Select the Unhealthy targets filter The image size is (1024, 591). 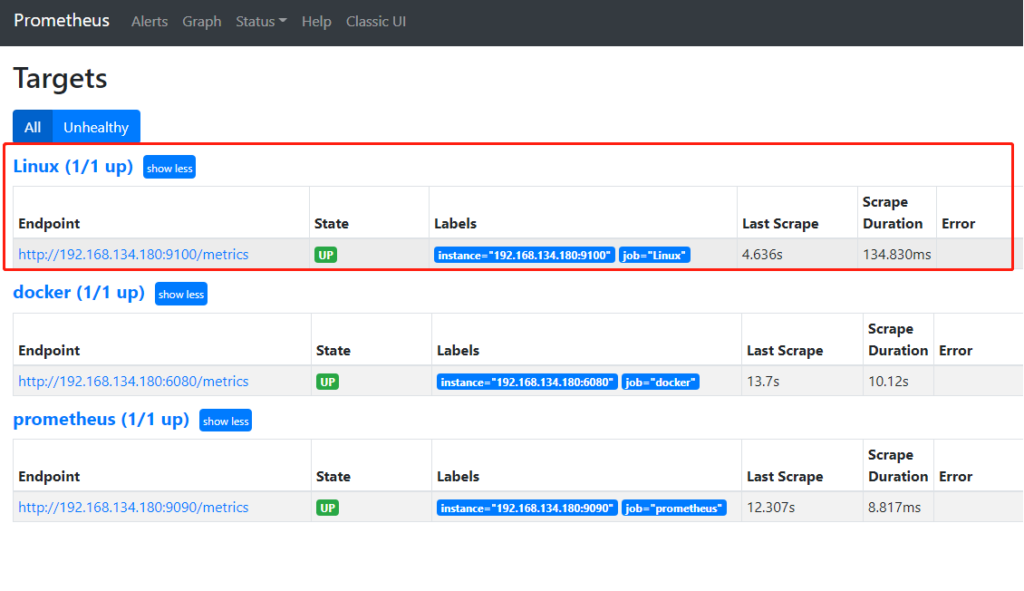(96, 127)
